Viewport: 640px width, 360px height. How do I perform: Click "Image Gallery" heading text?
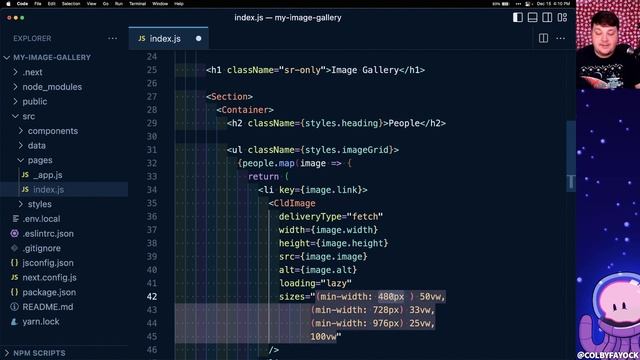[x=365, y=70]
